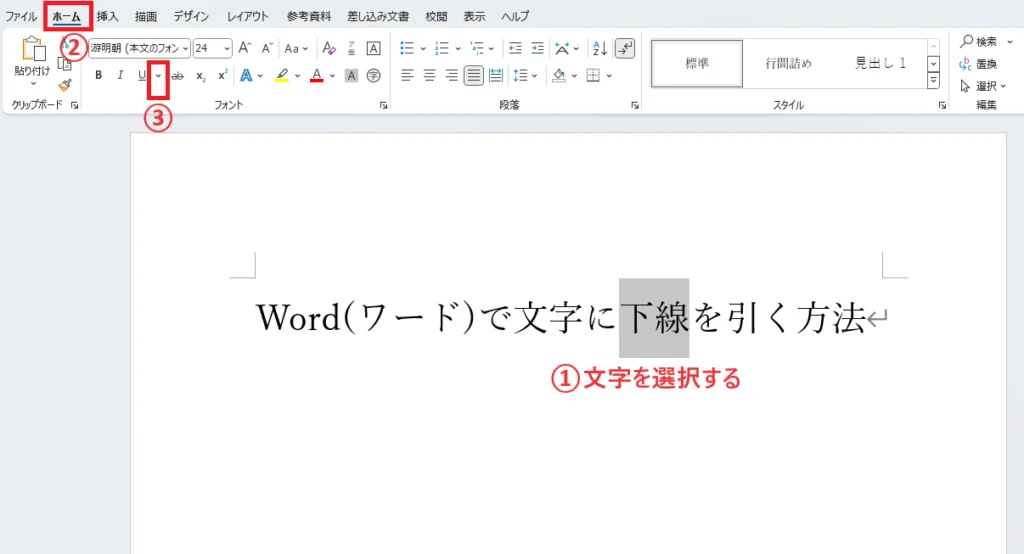Open the ファイル tab
The width and height of the screenshot is (1024, 554).
click(21, 16)
